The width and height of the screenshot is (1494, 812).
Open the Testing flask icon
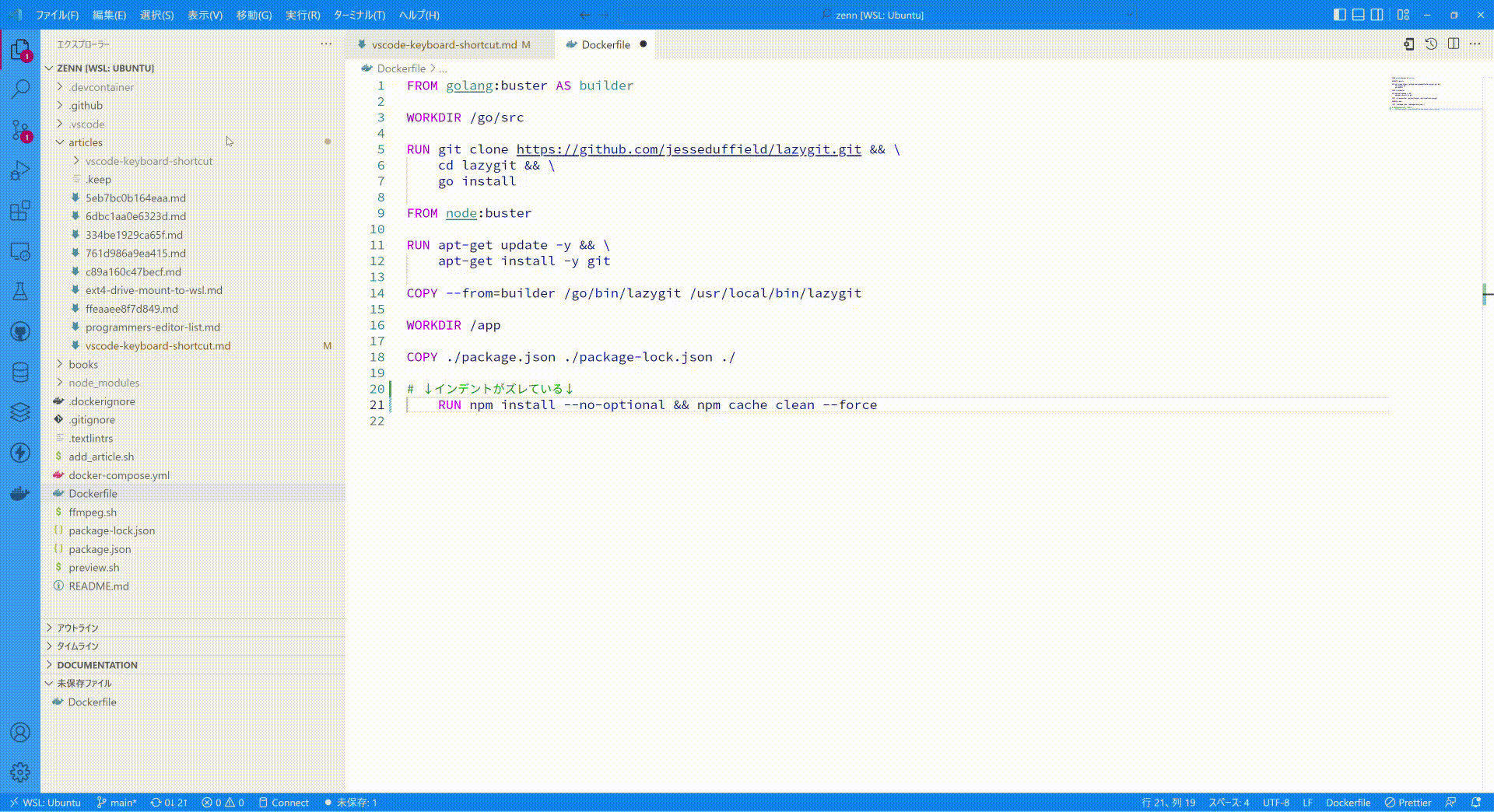click(x=20, y=292)
